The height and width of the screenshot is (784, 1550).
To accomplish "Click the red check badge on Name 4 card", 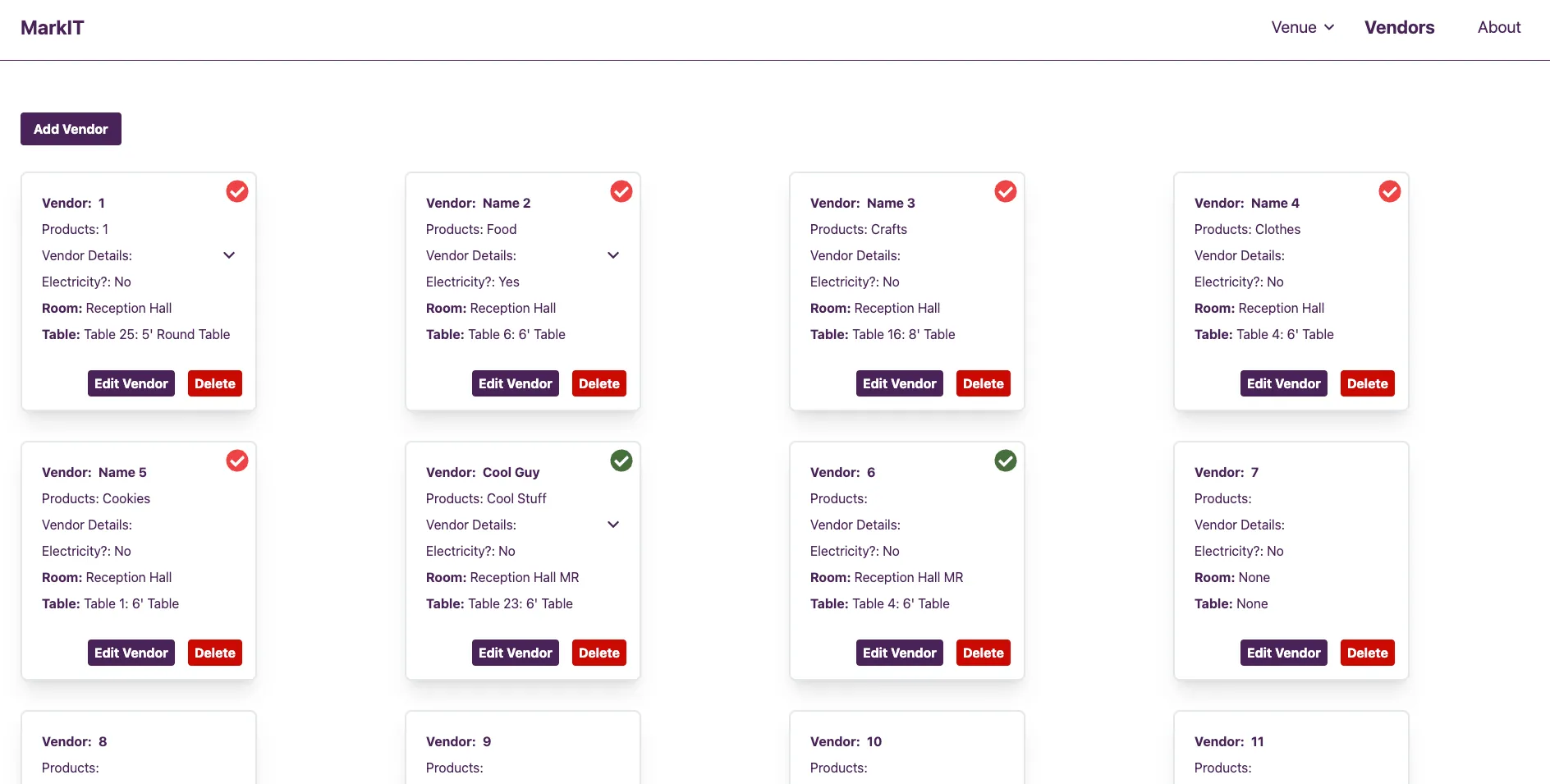I will [x=1390, y=191].
